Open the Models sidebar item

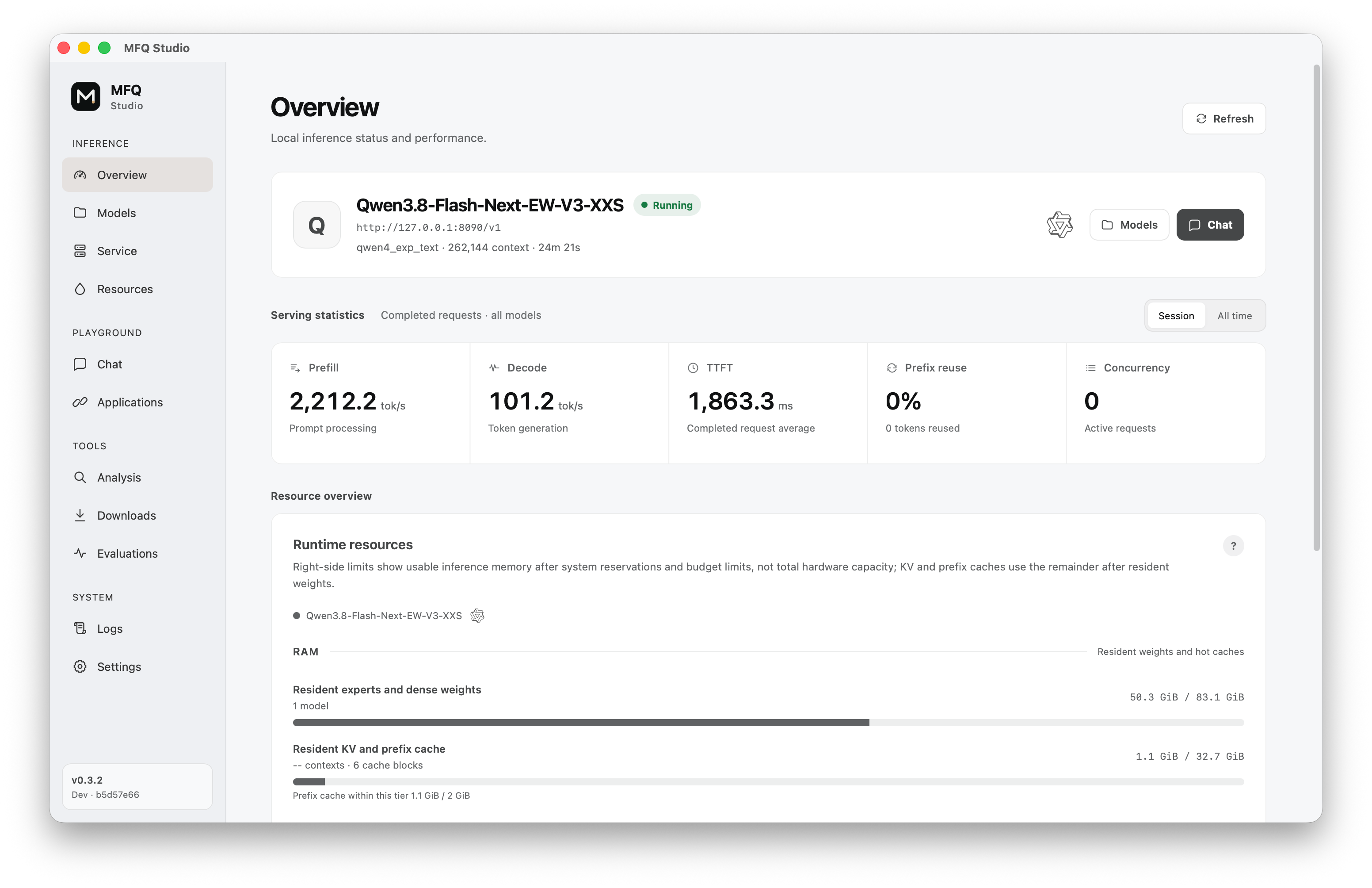(x=137, y=213)
